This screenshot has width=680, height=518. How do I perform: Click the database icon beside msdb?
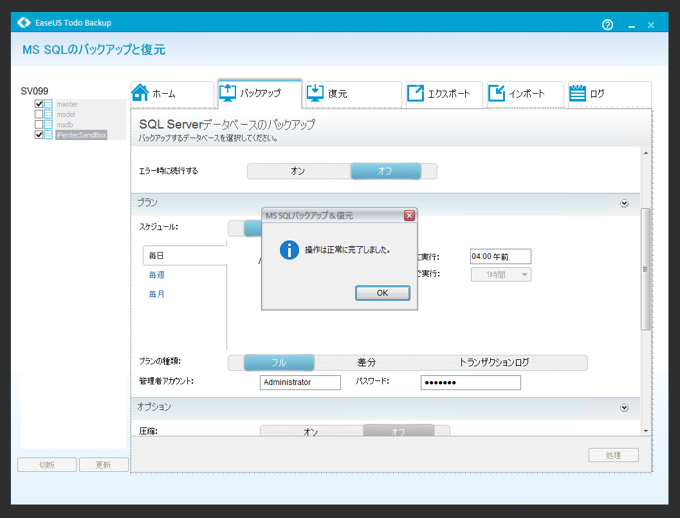[x=48, y=125]
